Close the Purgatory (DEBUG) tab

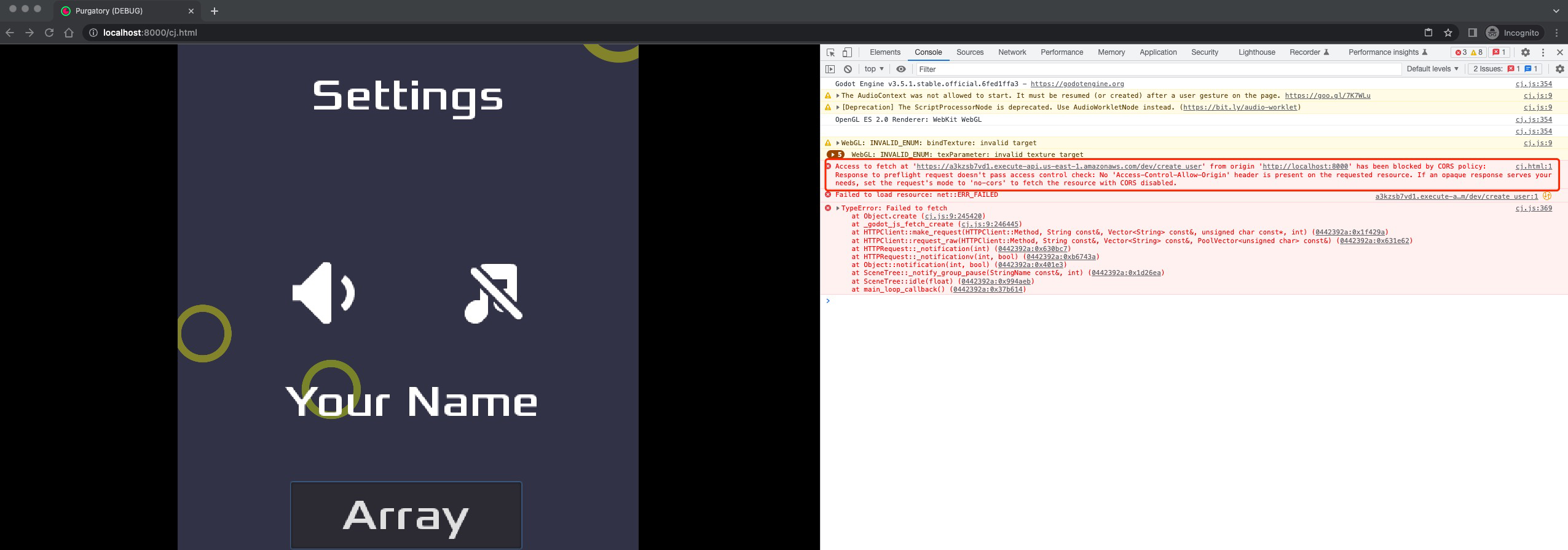(x=191, y=11)
